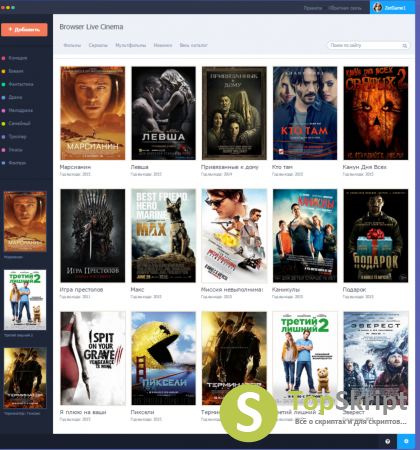The width and height of the screenshot is (420, 450).
Task: Open the settings gear icon
Action: [x=406, y=441]
